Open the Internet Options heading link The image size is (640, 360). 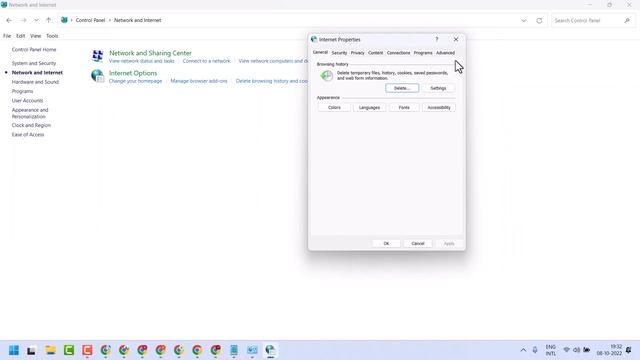[x=133, y=73]
